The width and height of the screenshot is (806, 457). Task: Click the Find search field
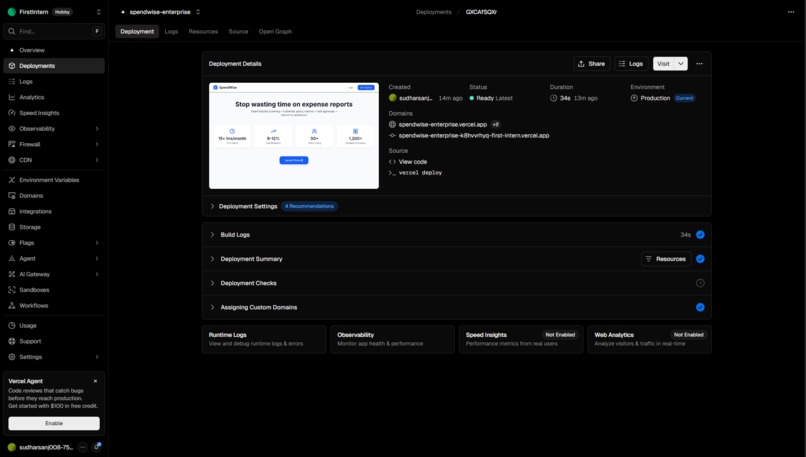click(x=54, y=31)
